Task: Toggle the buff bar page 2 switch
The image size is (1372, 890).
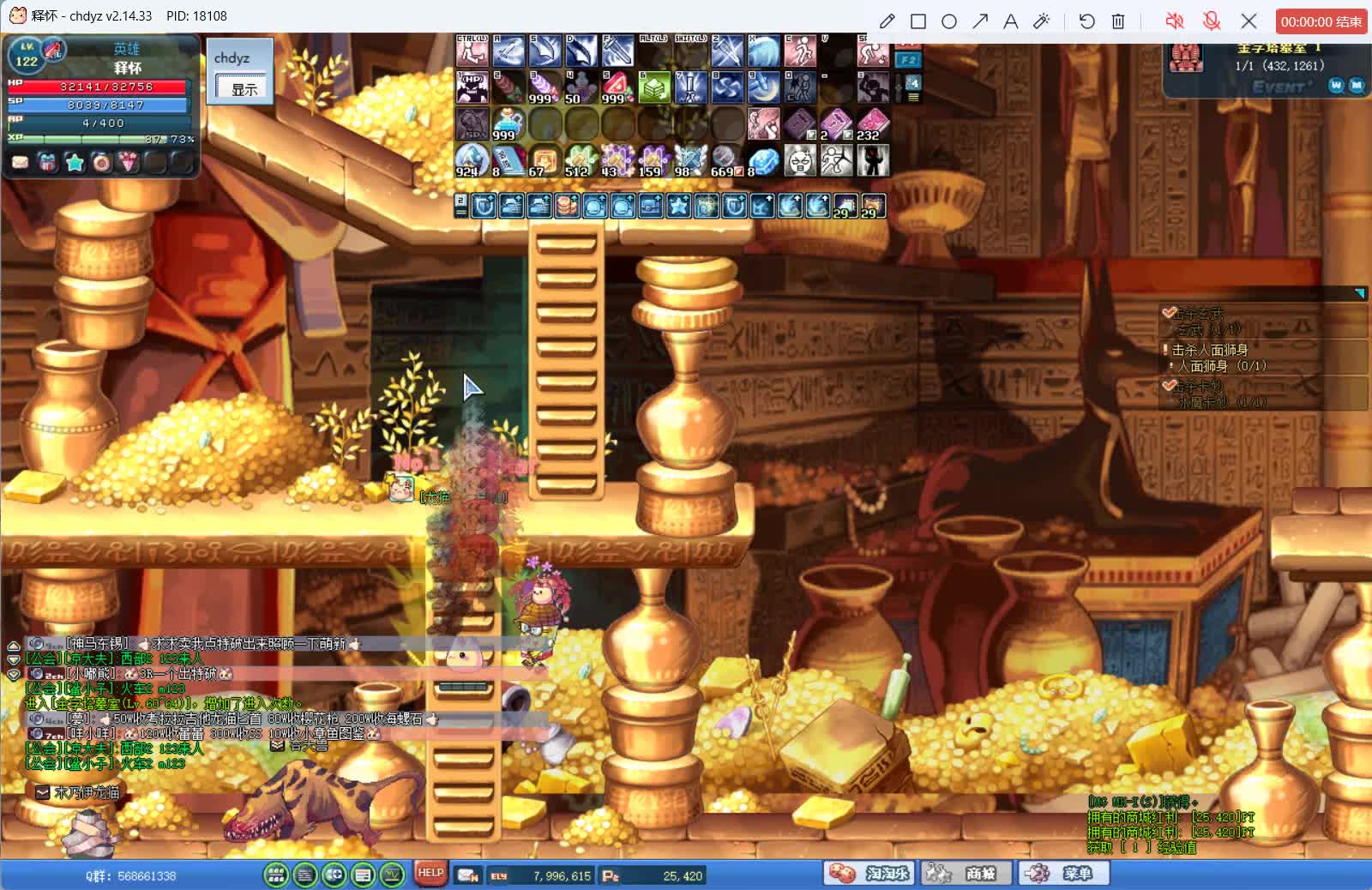Action: click(x=460, y=206)
